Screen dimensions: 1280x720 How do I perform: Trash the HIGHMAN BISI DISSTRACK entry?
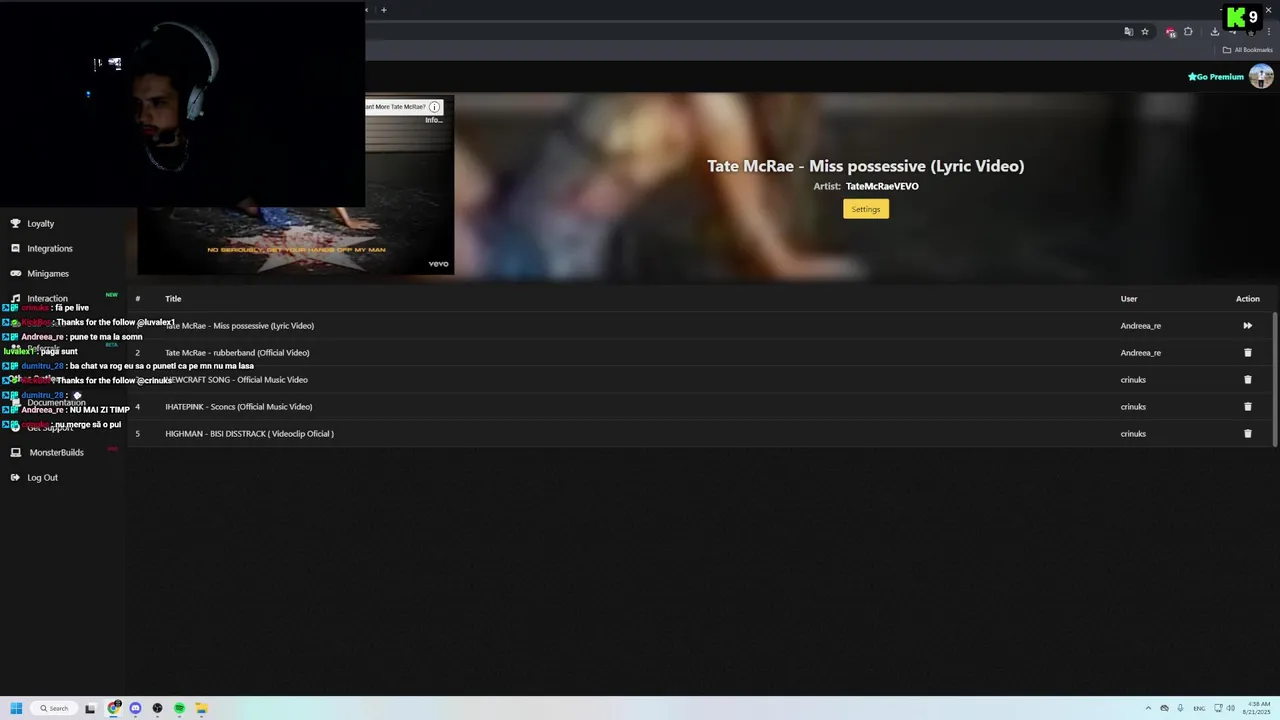coord(1247,433)
